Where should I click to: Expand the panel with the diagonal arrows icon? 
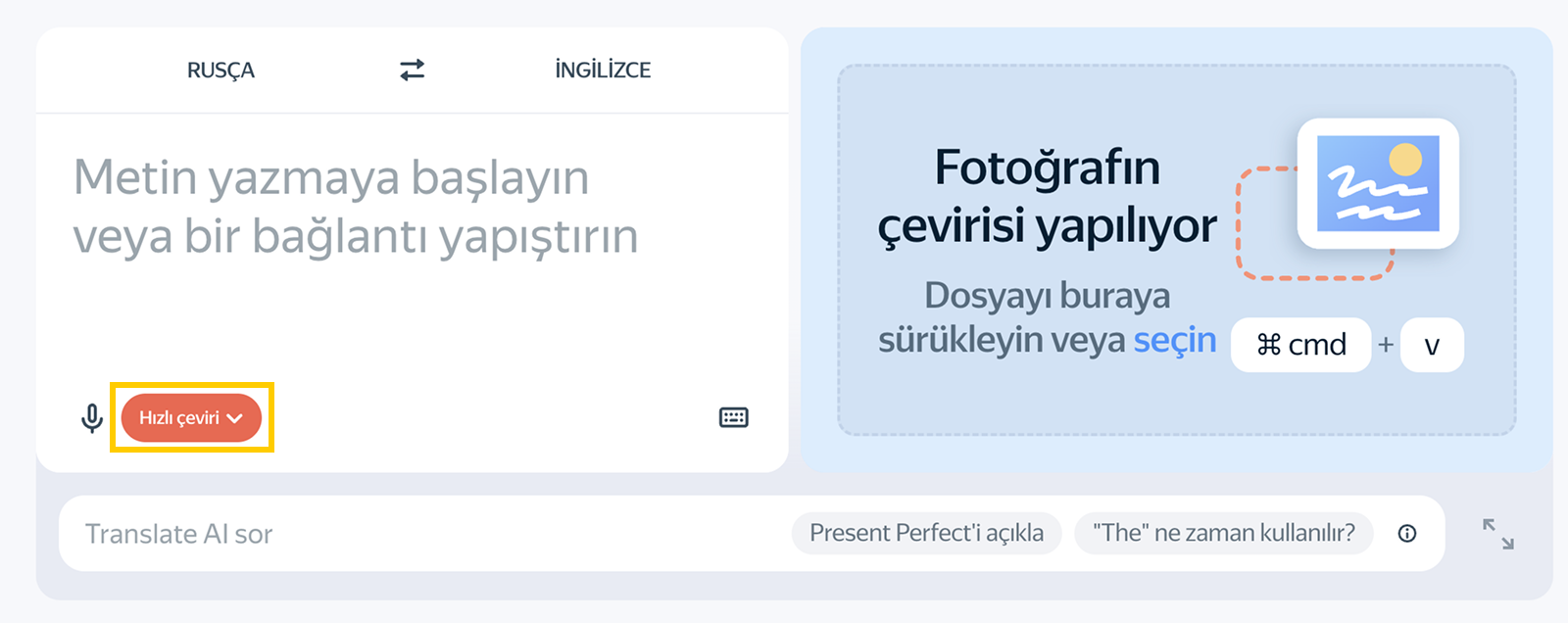click(x=1497, y=534)
